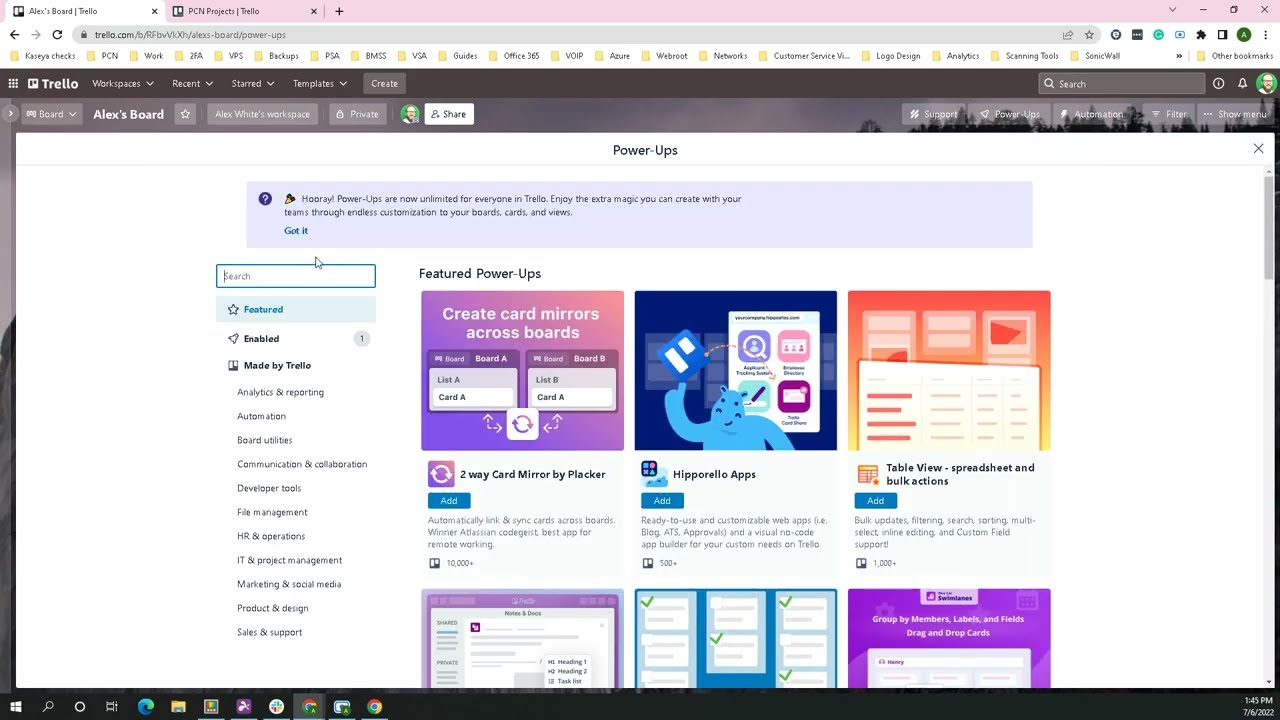Add the 2 way Card Mirror Power-Up
Screen dimensions: 1280x720
tap(449, 501)
